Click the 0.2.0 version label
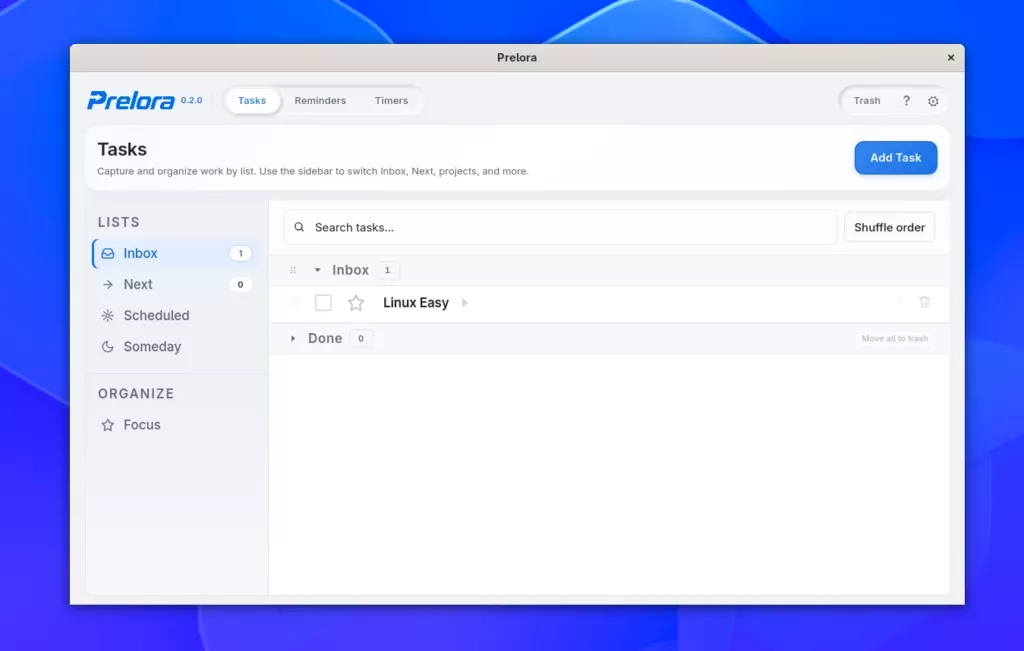1024x651 pixels. [191, 101]
